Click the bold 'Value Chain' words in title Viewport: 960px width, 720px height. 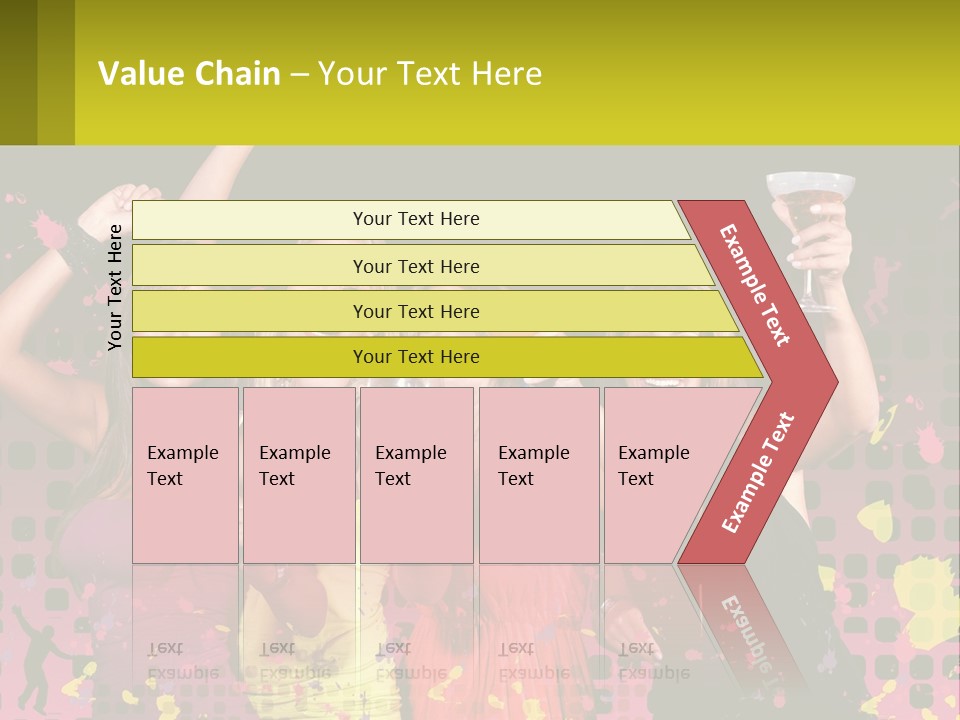point(189,73)
